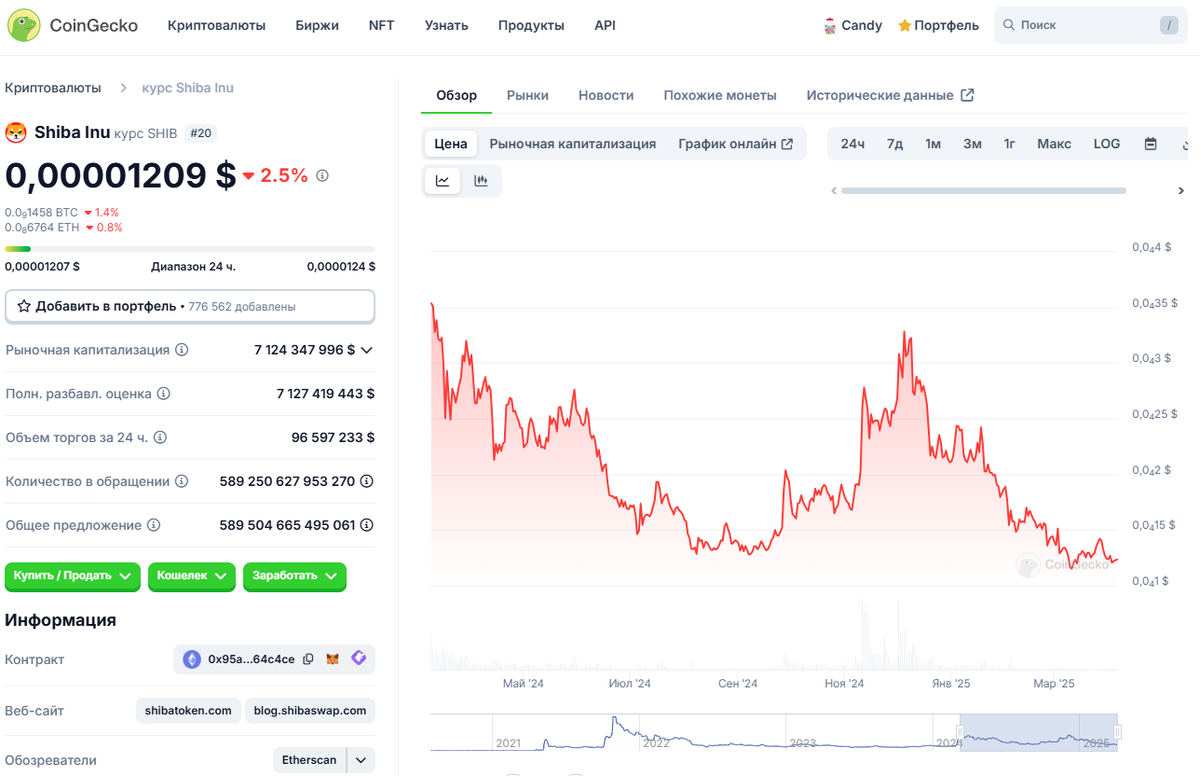
Task: Click Добавить в портфель button
Action: pyautogui.click(x=190, y=306)
